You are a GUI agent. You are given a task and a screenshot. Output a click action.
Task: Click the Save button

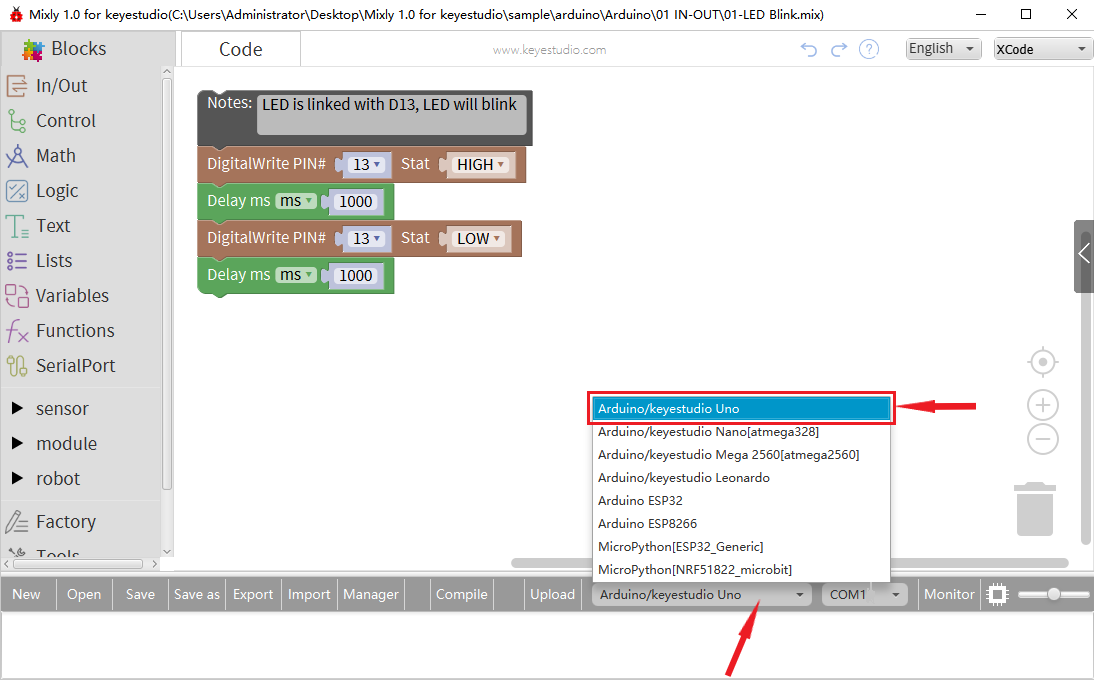pyautogui.click(x=140, y=594)
